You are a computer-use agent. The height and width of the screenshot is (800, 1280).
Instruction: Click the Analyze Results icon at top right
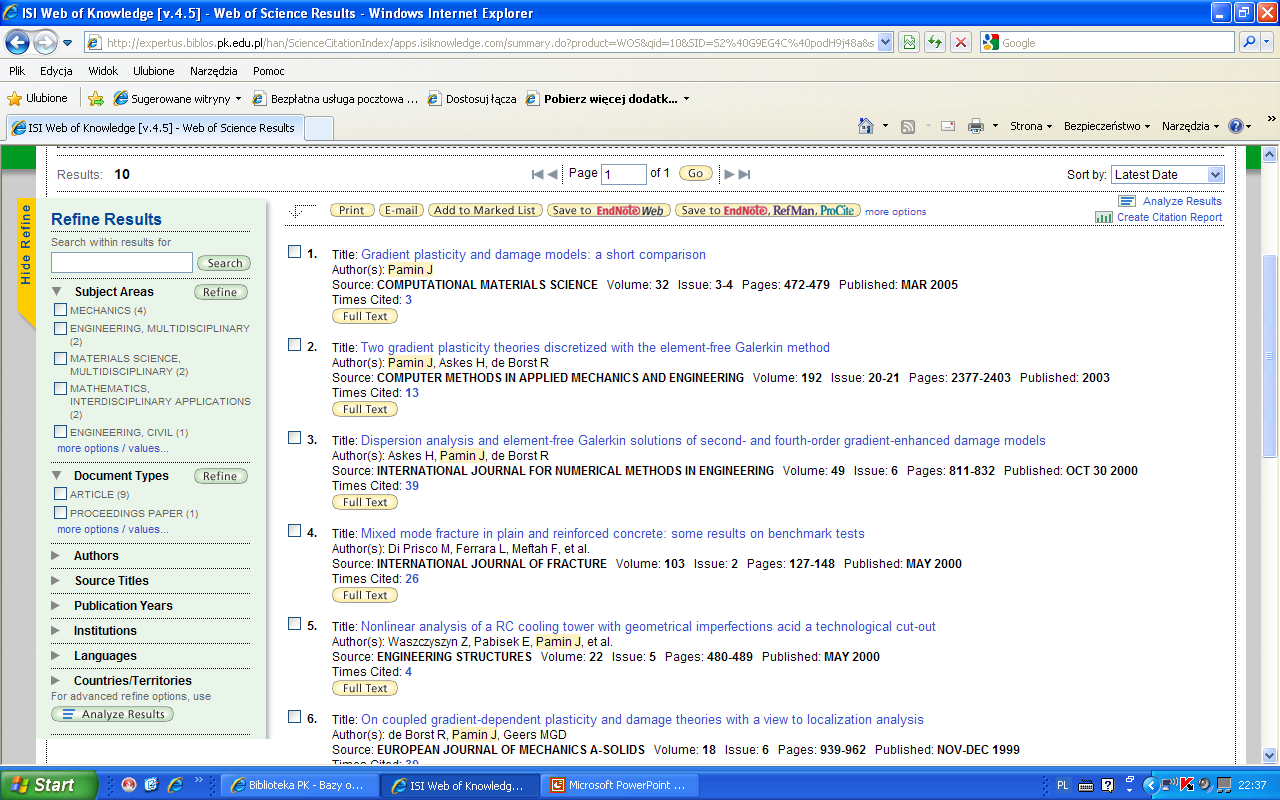(1126, 201)
